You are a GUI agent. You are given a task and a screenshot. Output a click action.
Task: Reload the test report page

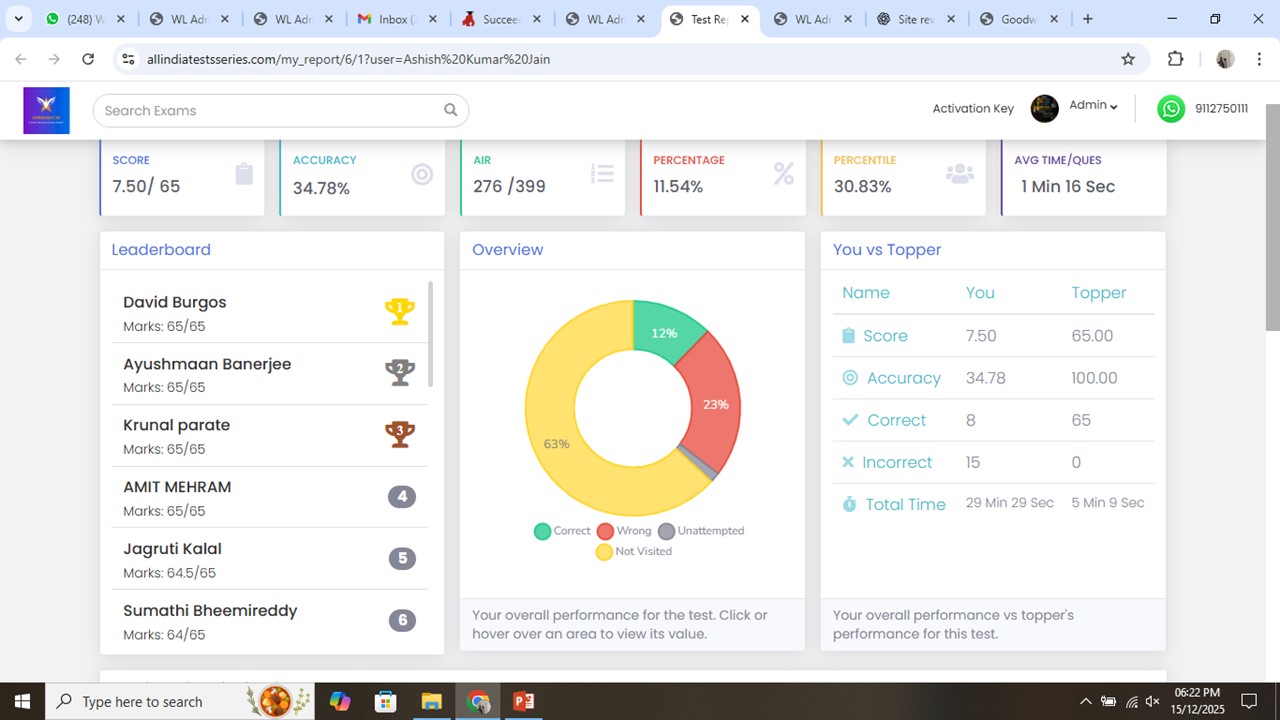[88, 59]
